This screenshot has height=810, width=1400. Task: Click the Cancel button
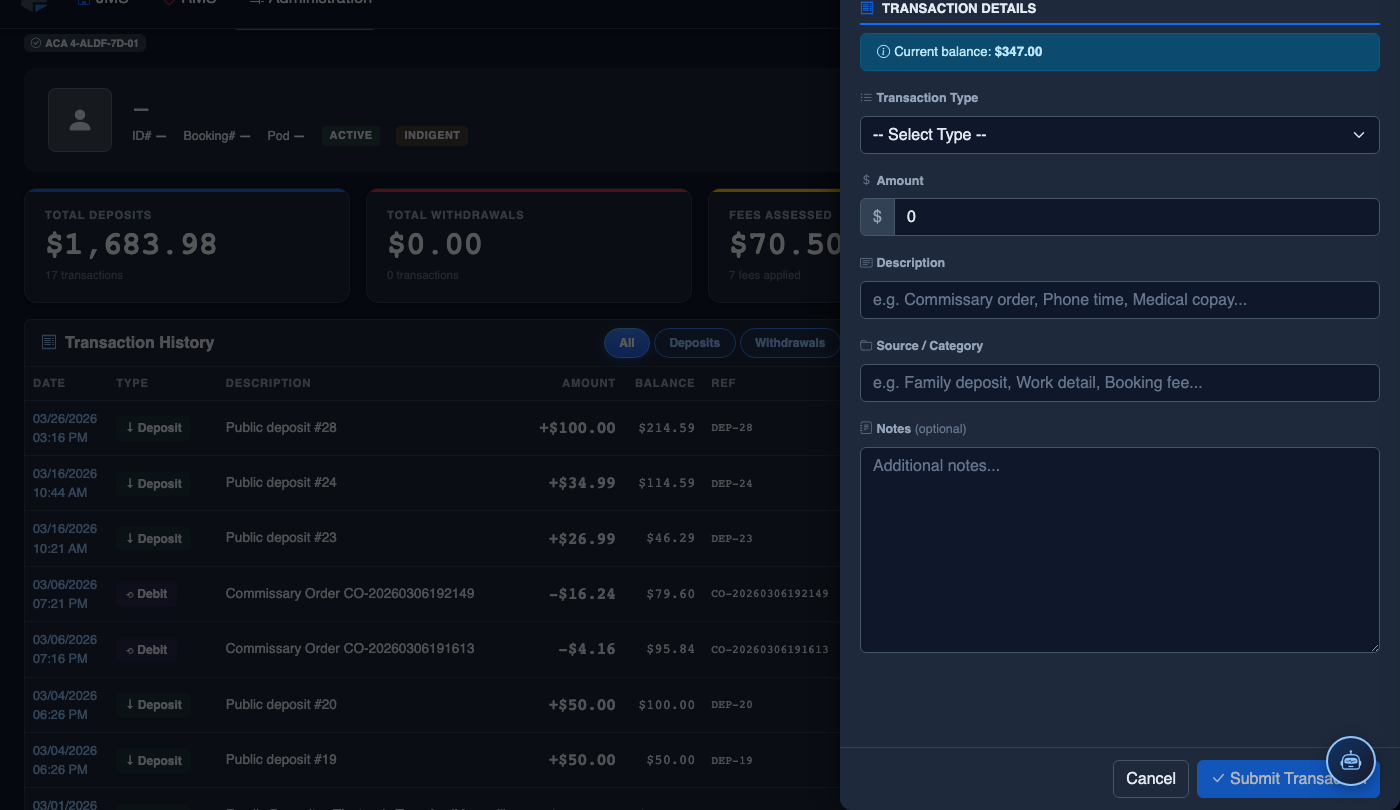click(x=1151, y=779)
